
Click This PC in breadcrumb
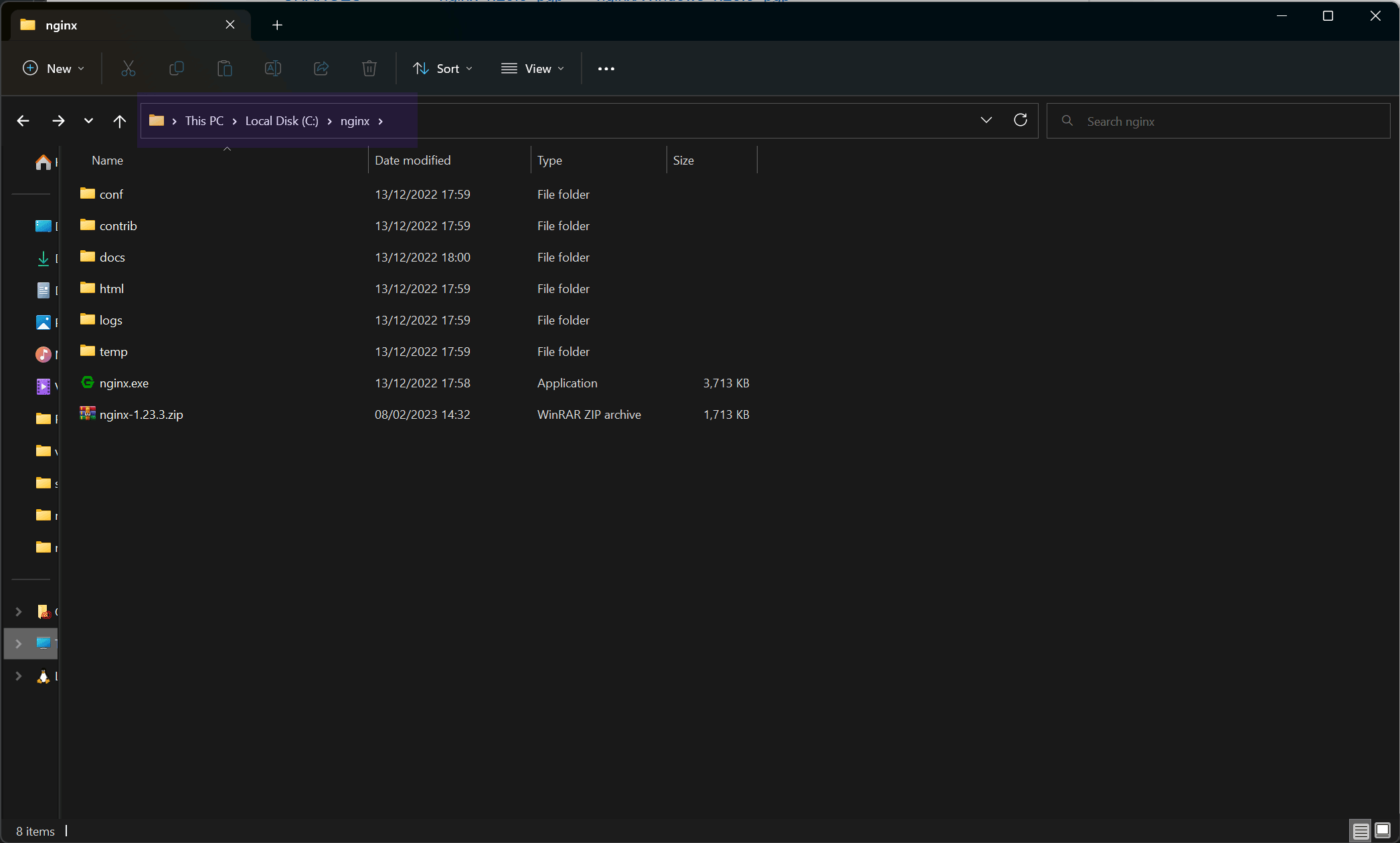pyautogui.click(x=204, y=121)
